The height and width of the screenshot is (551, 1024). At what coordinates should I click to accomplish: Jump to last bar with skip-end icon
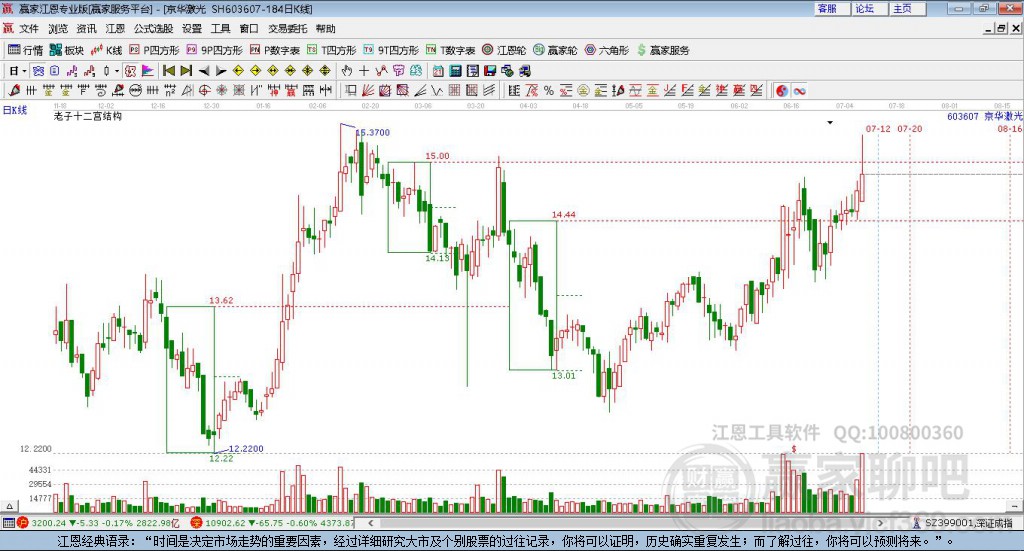(186, 71)
